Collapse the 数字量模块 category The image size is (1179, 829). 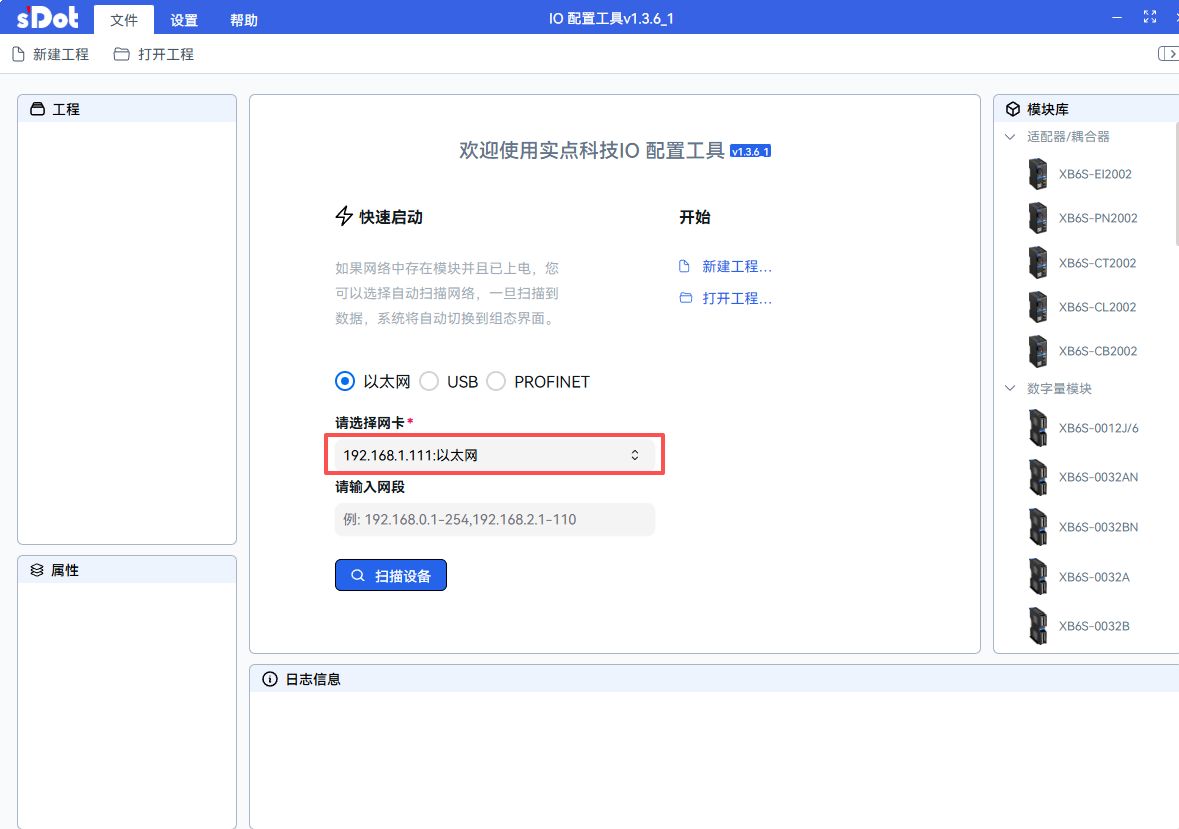tap(1010, 388)
